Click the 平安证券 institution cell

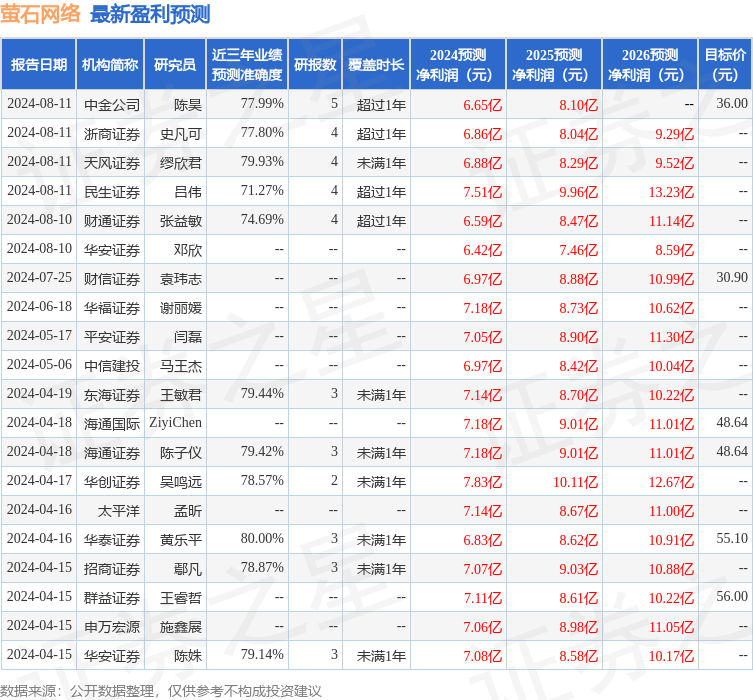click(112, 337)
